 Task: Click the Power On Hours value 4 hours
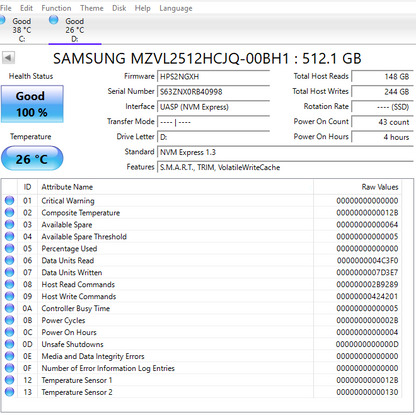382,137
